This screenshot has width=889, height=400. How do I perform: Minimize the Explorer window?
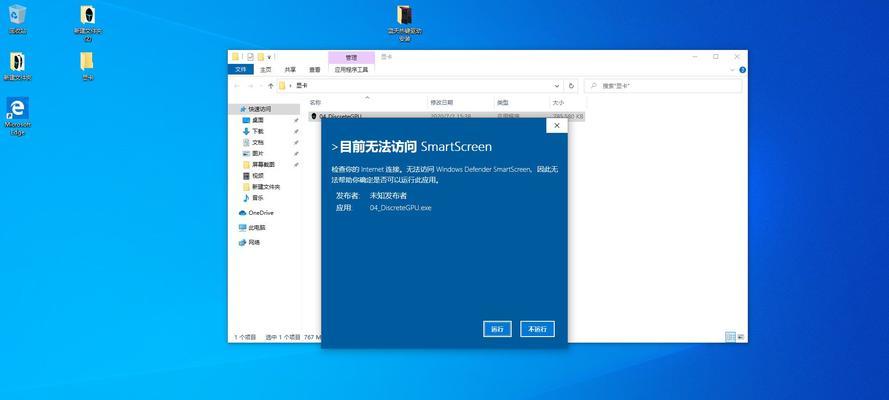(x=695, y=57)
